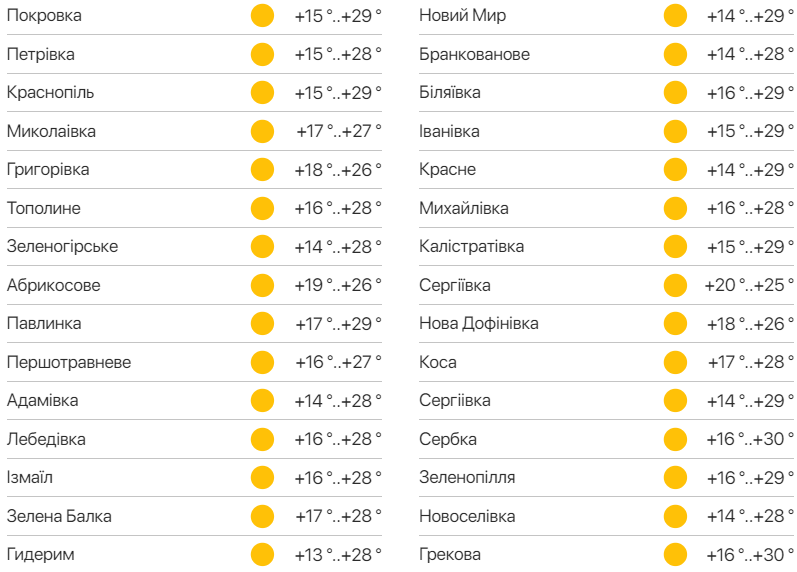Click the sun icon next to Гидерим
The width and height of the screenshot is (797, 572).
(x=262, y=555)
